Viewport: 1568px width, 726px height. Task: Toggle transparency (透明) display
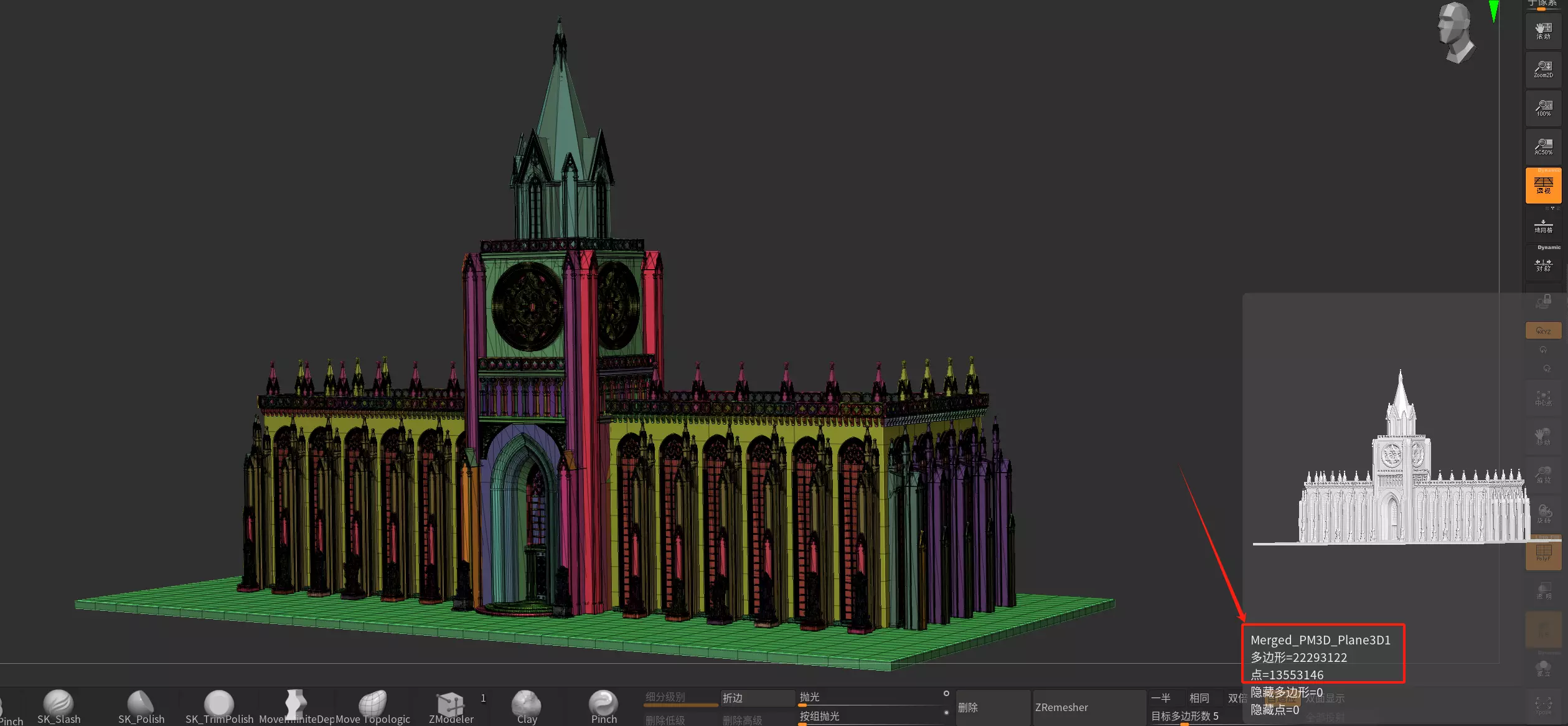point(1543,592)
